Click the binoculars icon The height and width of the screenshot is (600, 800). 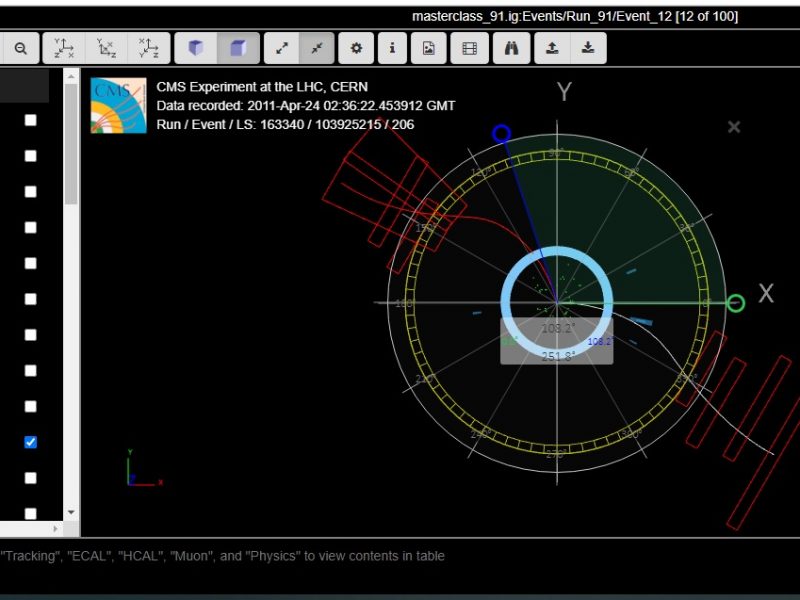(511, 48)
